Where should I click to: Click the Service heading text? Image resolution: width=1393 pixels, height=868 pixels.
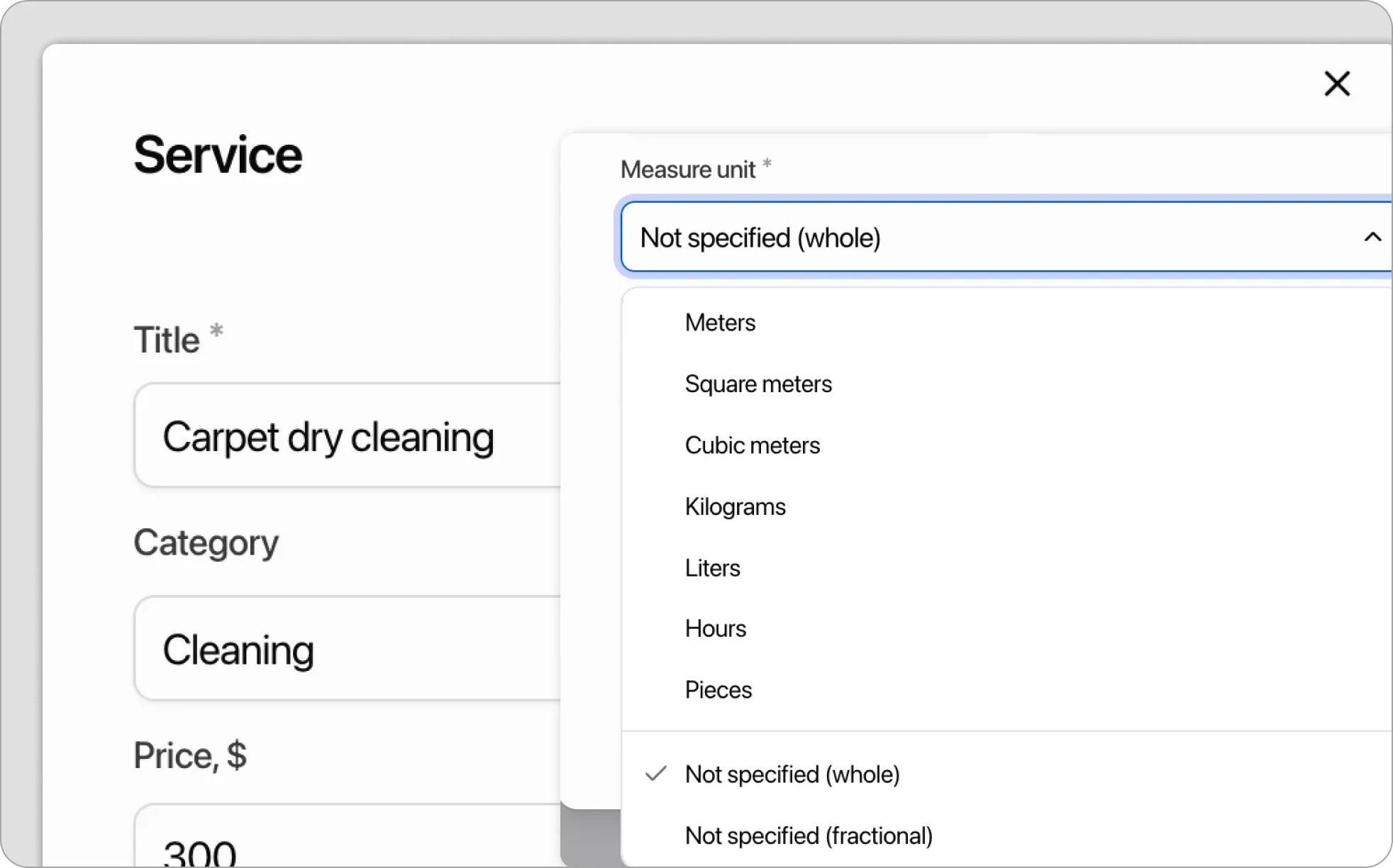coord(218,155)
